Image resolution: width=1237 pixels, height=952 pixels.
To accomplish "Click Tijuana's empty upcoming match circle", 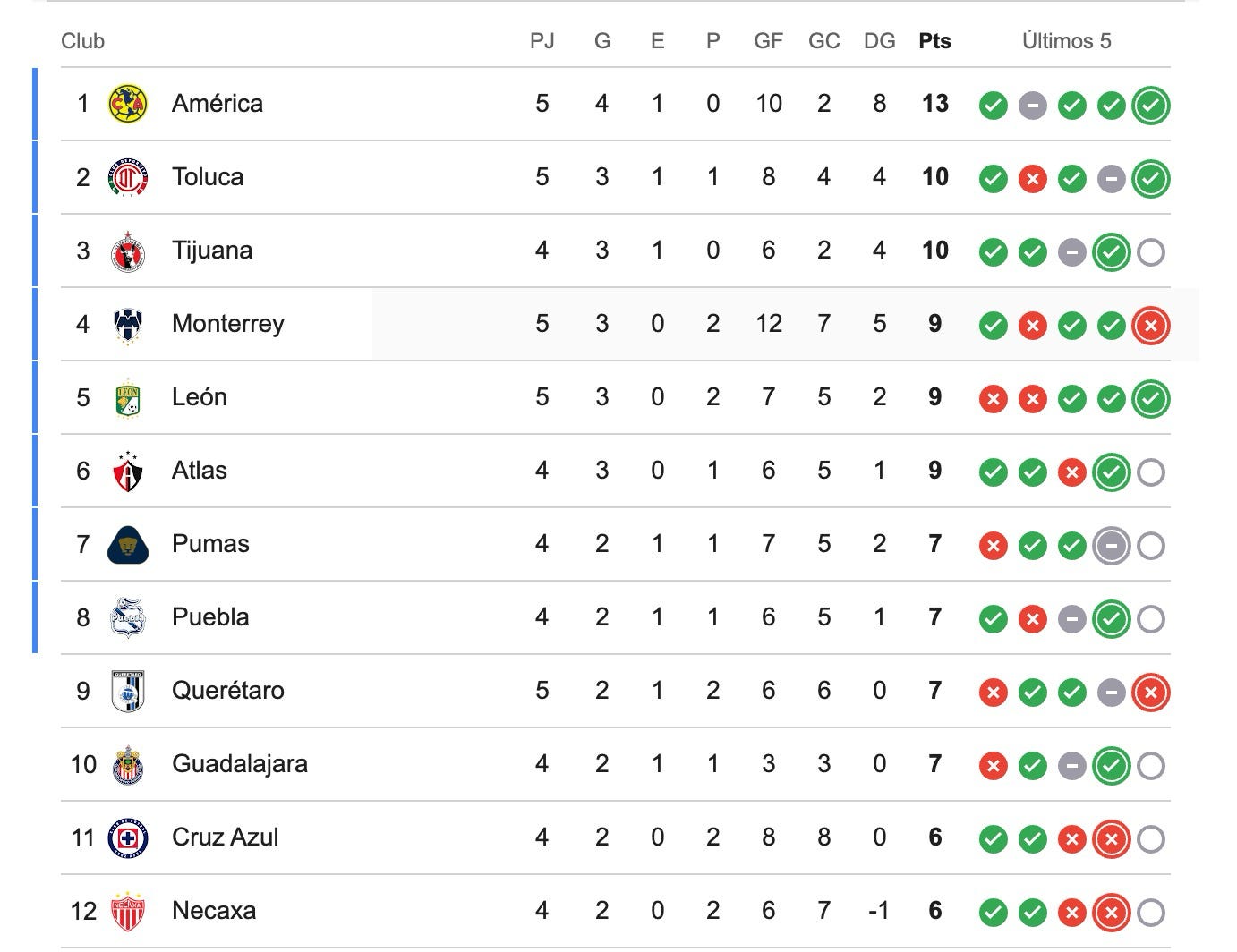I will coord(1151,252).
